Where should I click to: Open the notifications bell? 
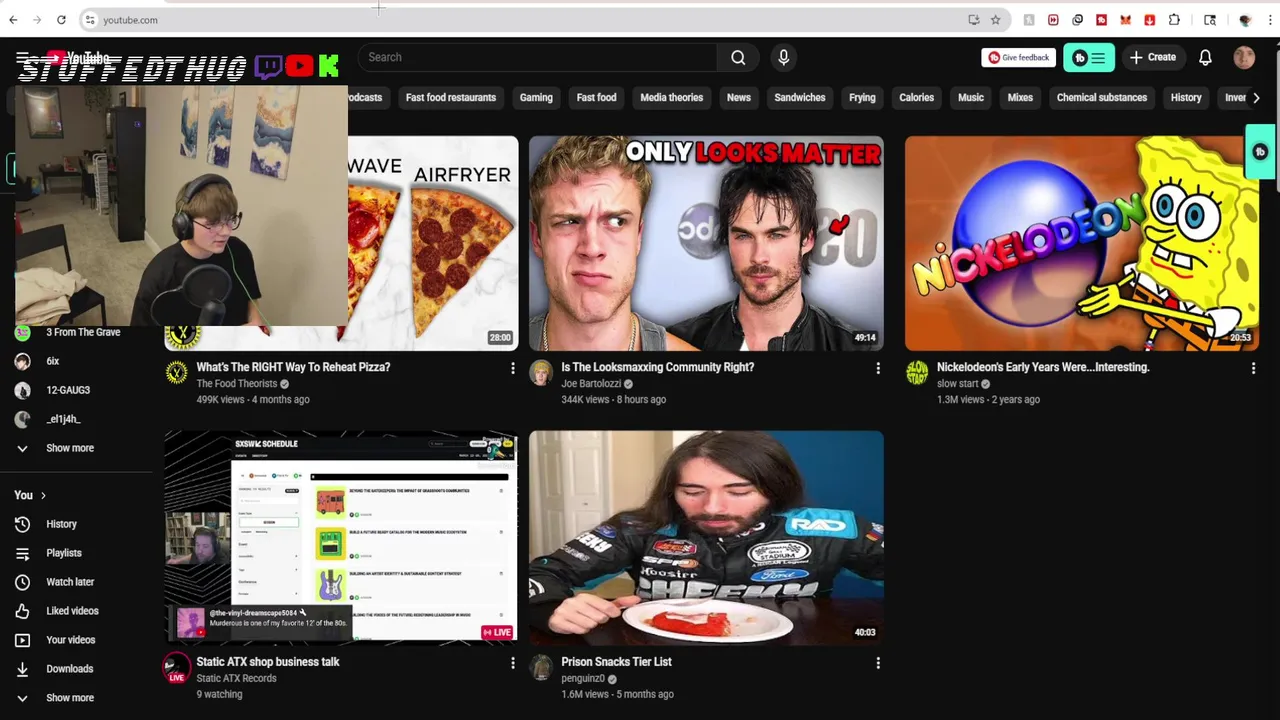1205,57
